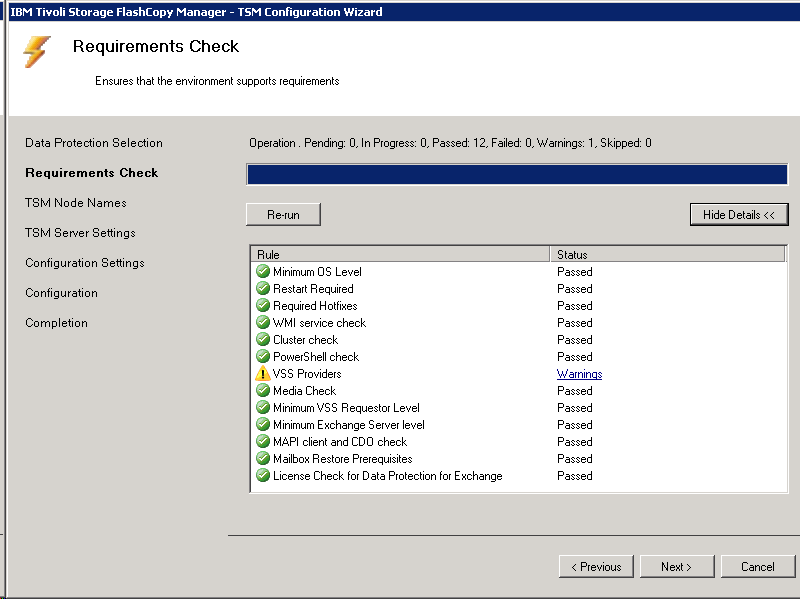Viewport: 800px width, 599px height.
Task: Open the Warnings link for VSS Providers
Action: tap(579, 374)
